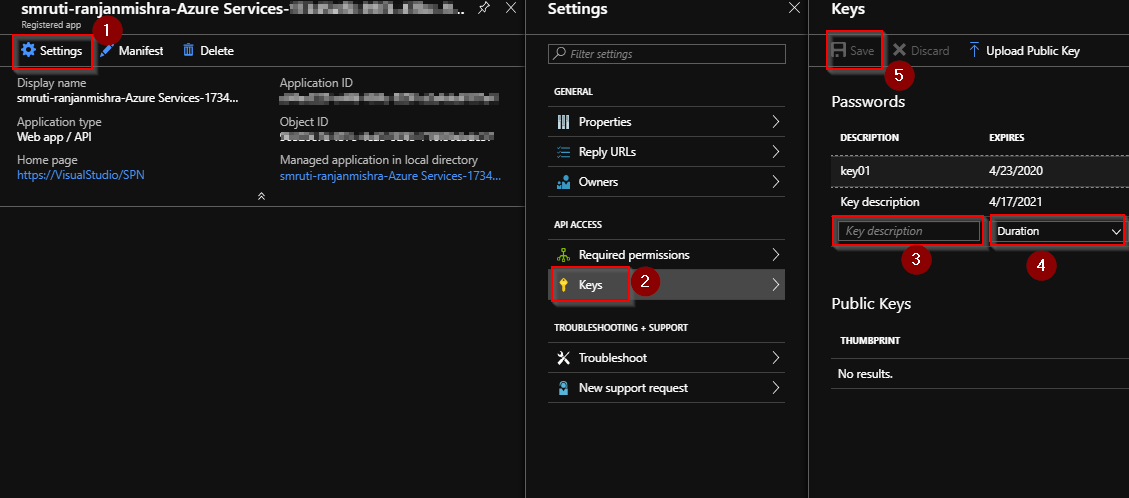Open the managed application link
Image resolution: width=1129 pixels, height=498 pixels.
pos(390,175)
